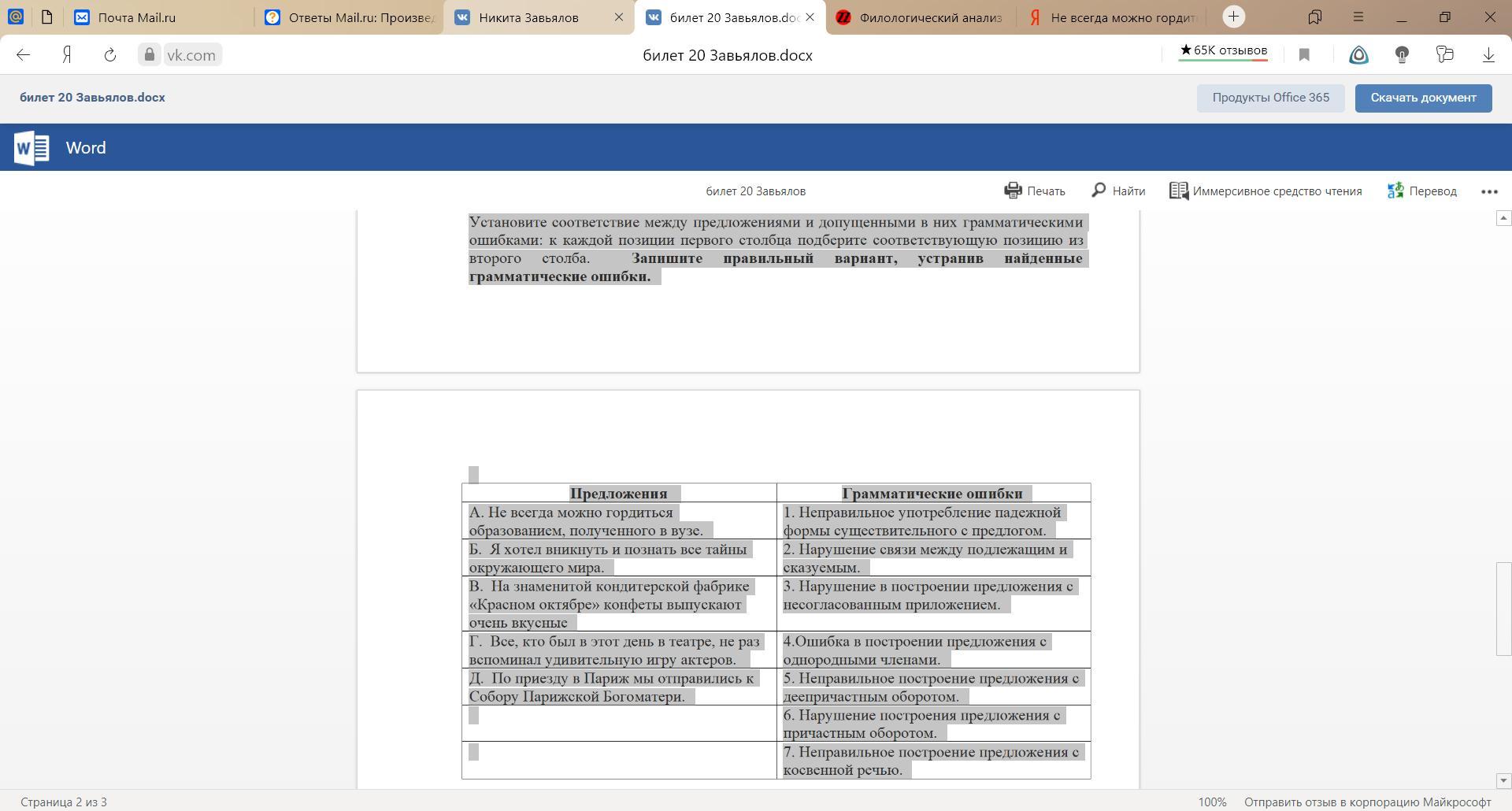Click the scroll up arrow
Viewport: 1512px width, 811px height.
coord(1503,218)
